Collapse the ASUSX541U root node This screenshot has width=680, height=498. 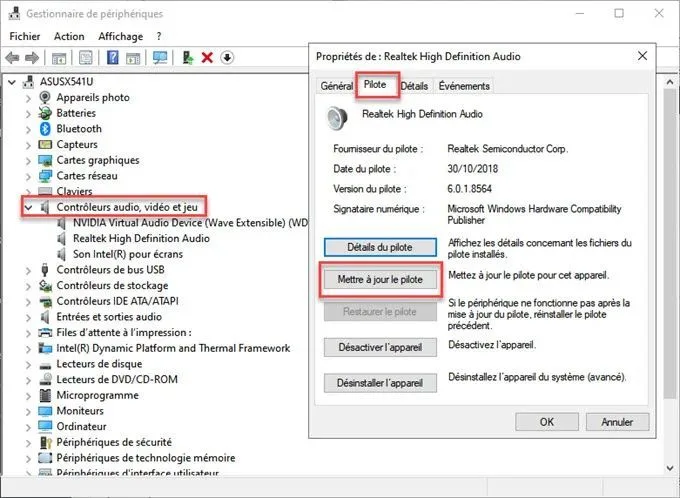tap(12, 82)
